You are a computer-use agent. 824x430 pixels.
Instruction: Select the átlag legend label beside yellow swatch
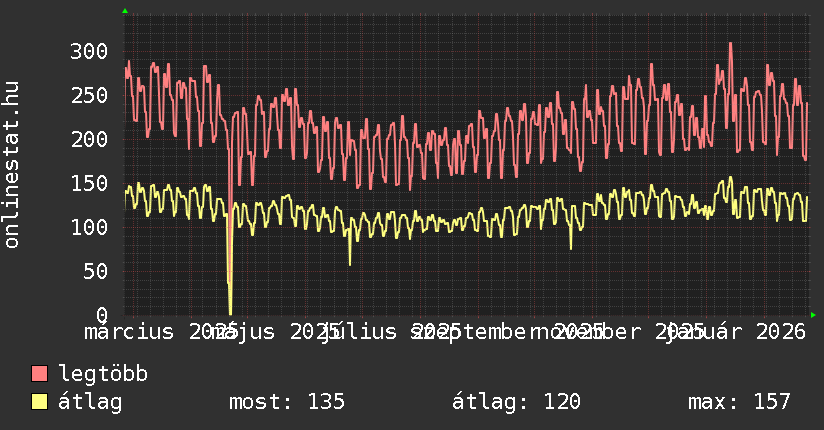point(91,402)
